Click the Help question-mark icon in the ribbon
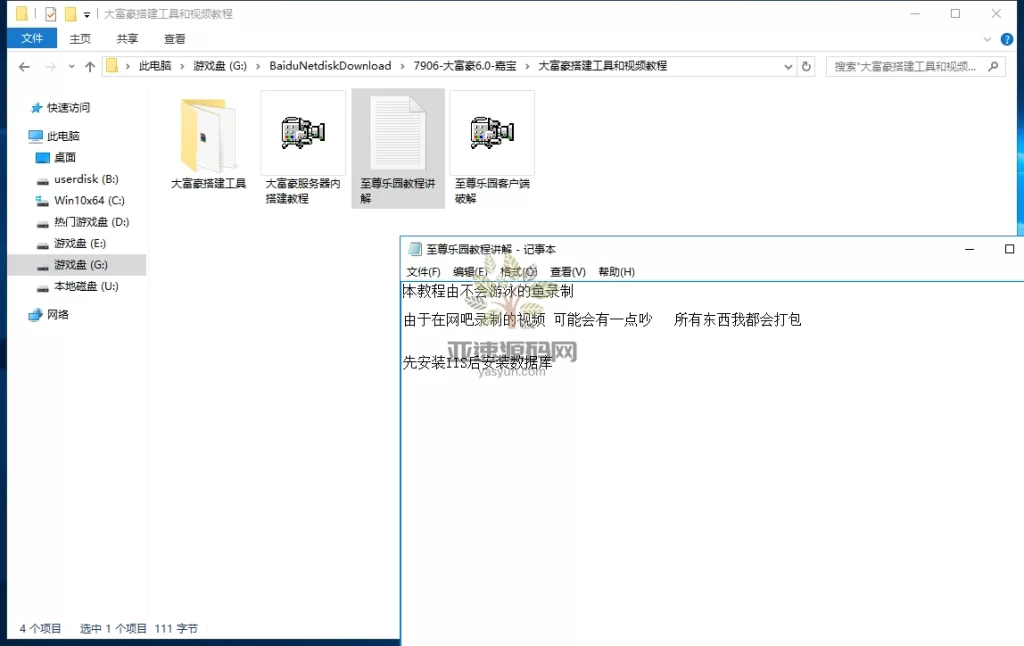This screenshot has width=1024, height=646. (x=1005, y=38)
